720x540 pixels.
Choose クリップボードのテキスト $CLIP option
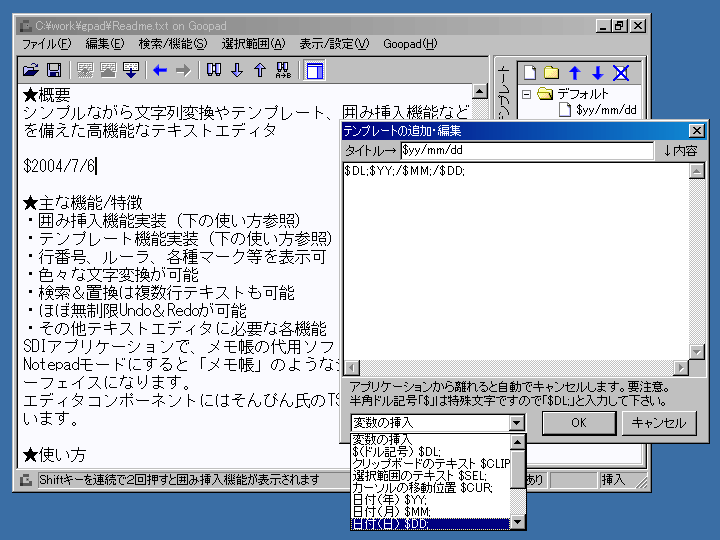[x=431, y=464]
